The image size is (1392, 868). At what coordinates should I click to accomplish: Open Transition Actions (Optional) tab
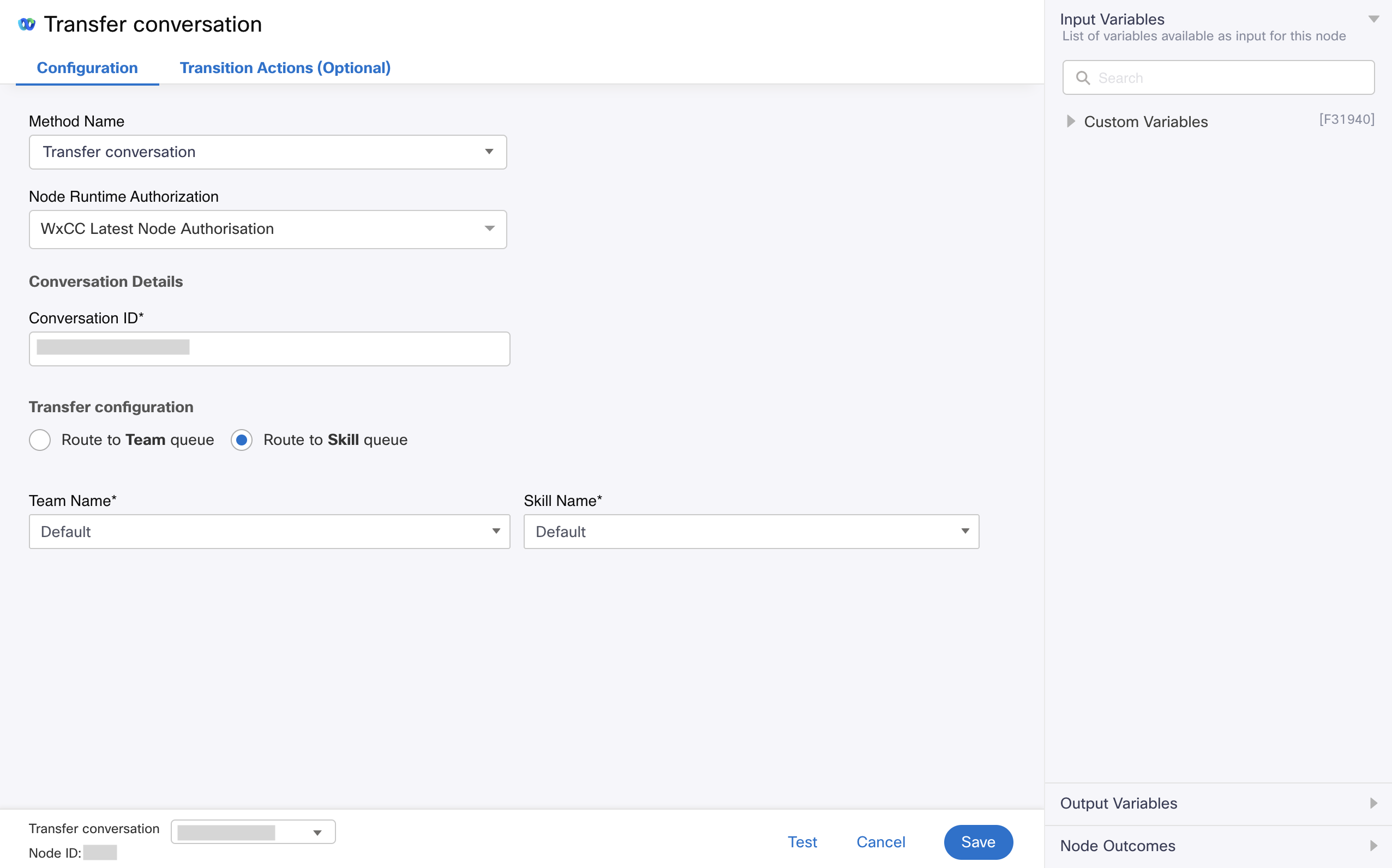click(285, 68)
